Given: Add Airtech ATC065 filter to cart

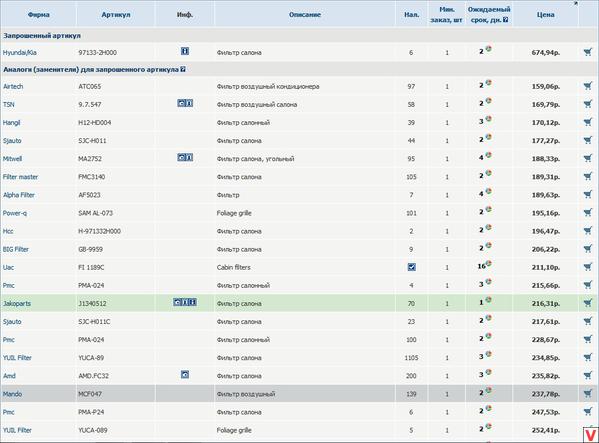Looking at the screenshot, I should [x=588, y=86].
